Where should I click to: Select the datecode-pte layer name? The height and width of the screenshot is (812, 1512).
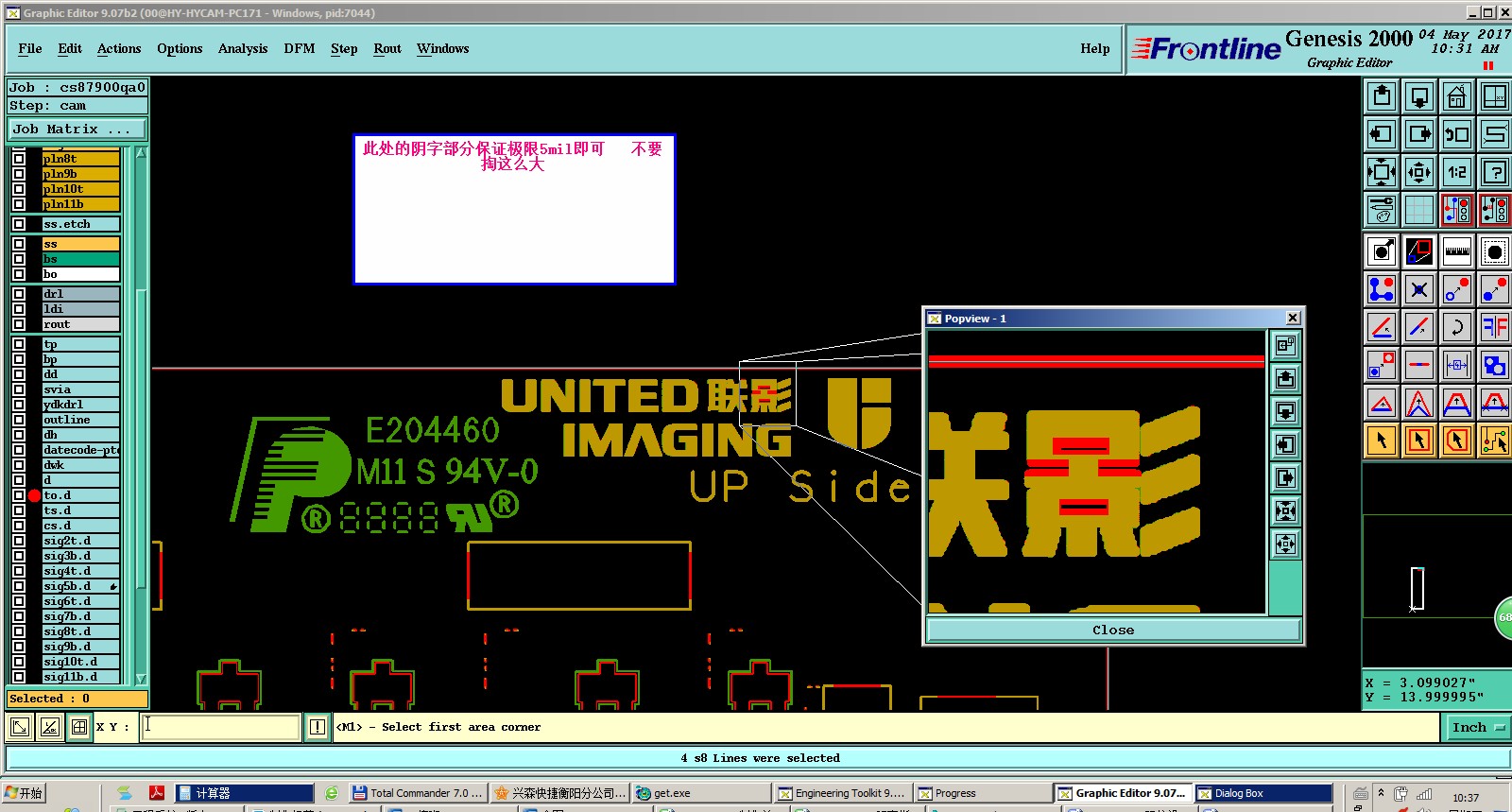80,450
